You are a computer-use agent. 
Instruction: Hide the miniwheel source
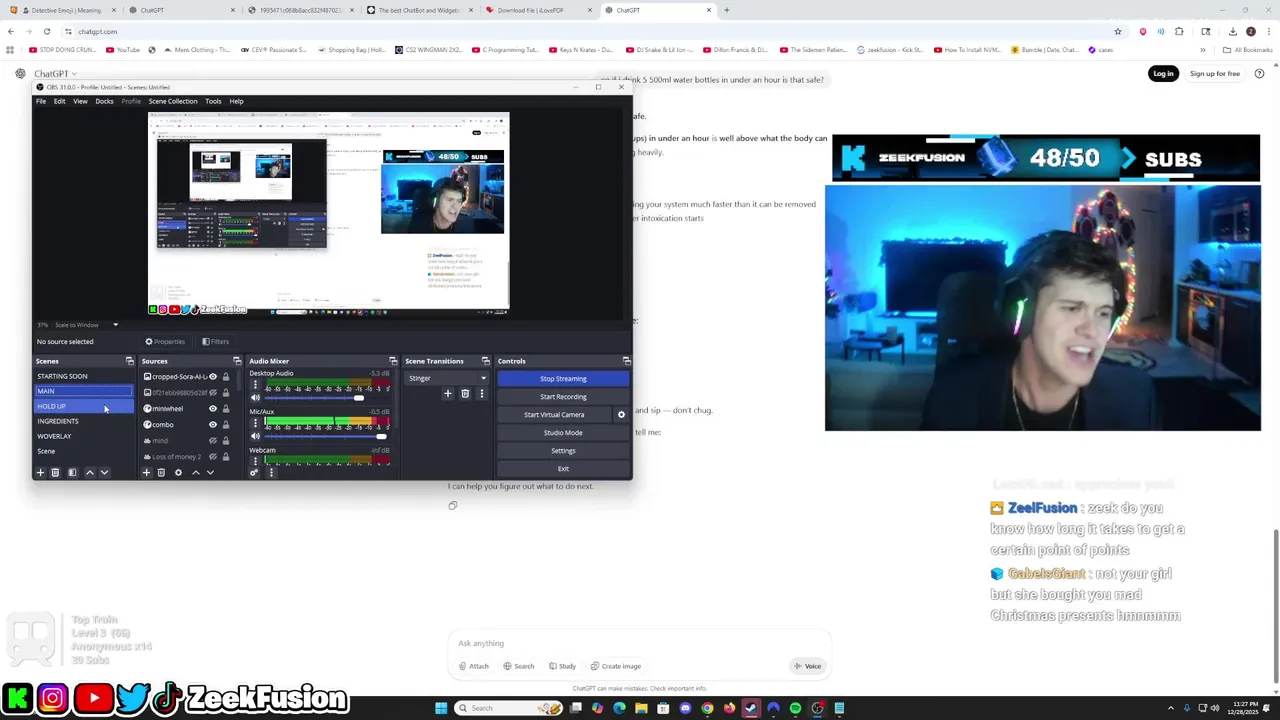212,409
